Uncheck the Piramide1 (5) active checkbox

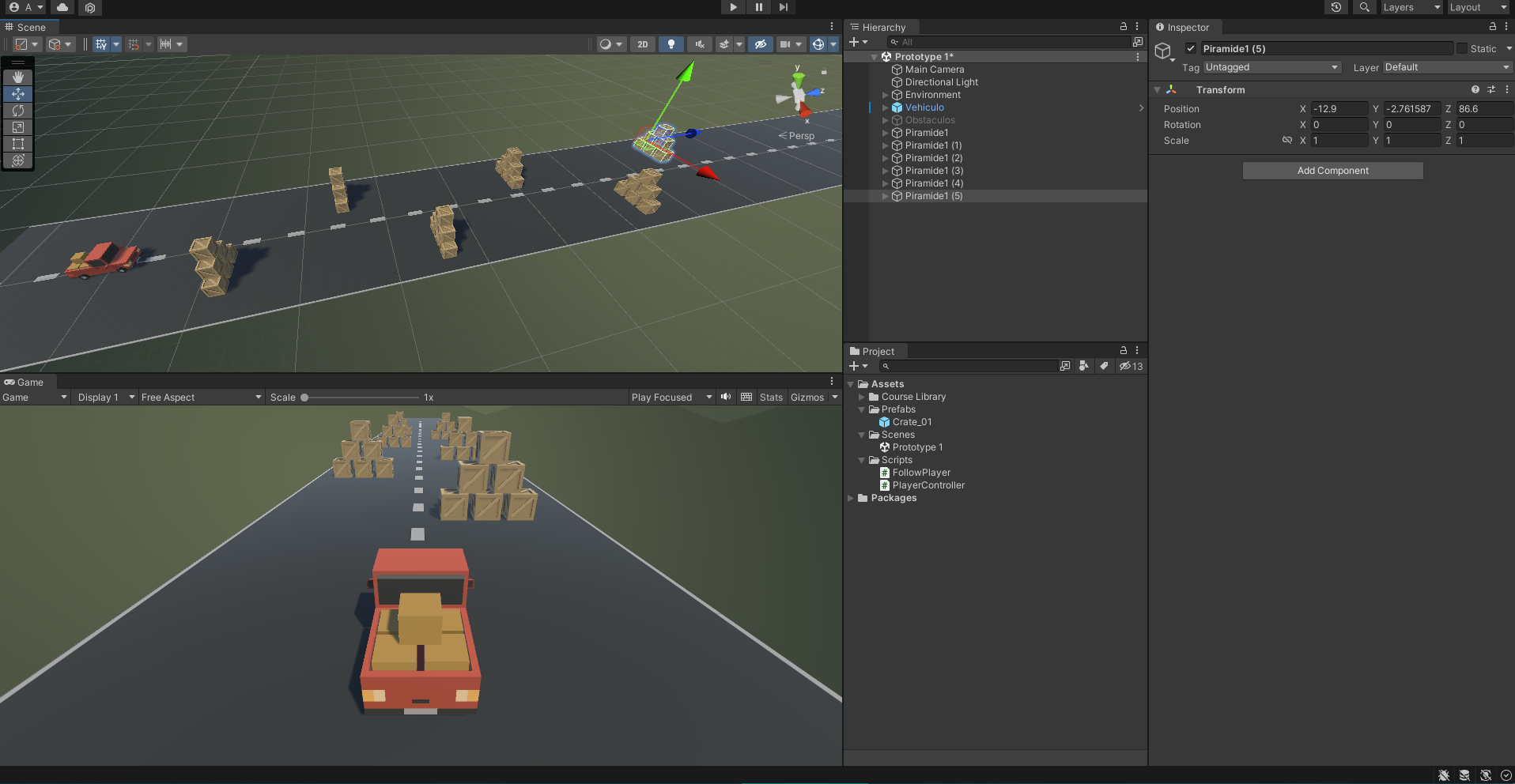1191,48
